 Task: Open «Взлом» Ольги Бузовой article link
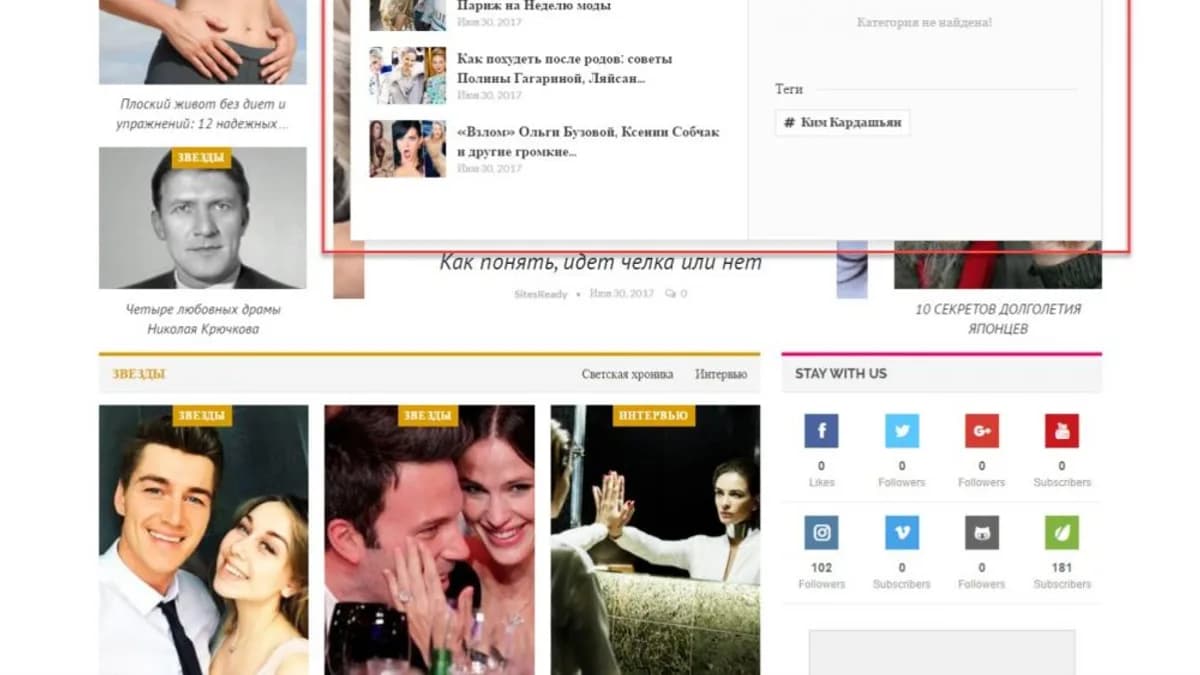coord(588,142)
